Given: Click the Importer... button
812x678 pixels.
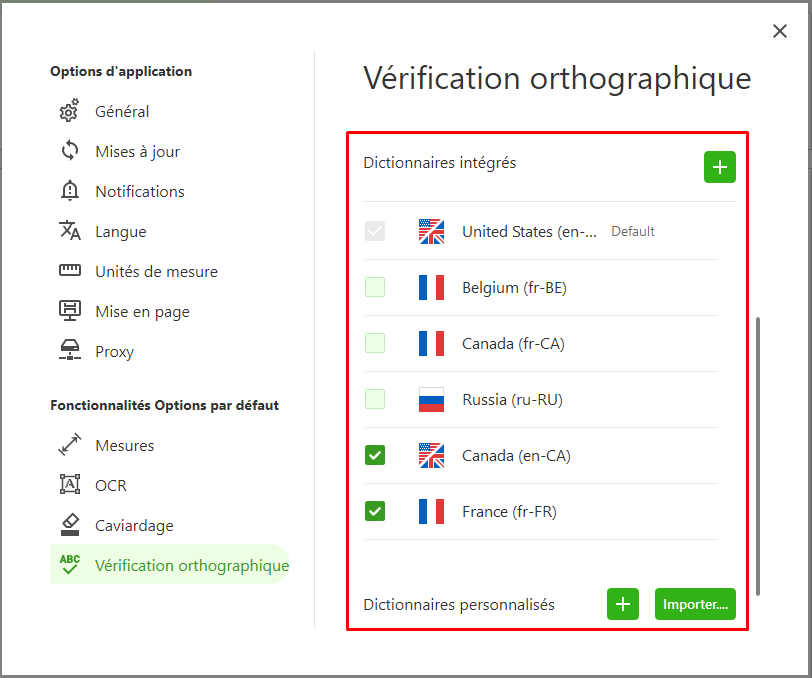Looking at the screenshot, I should [695, 604].
